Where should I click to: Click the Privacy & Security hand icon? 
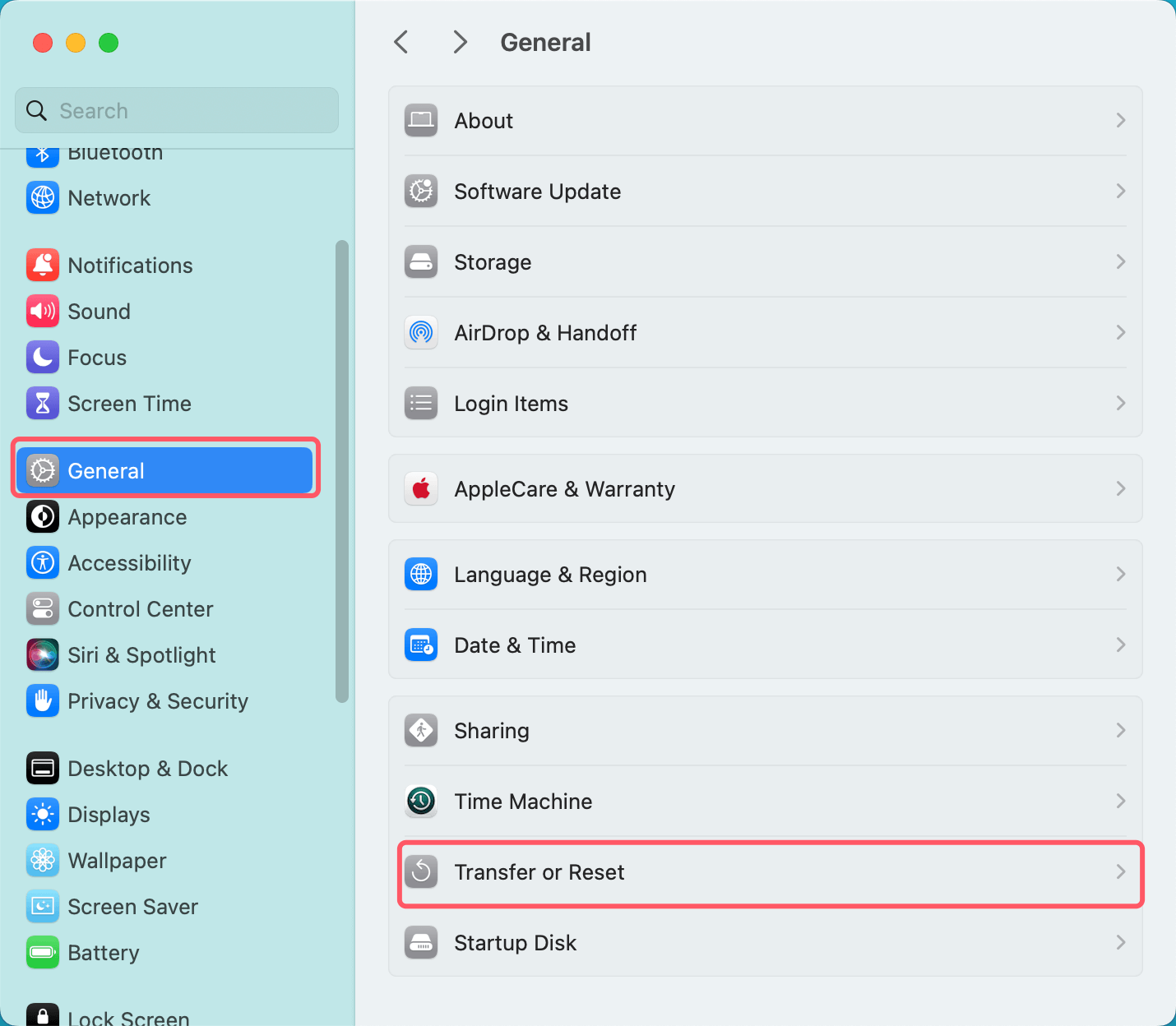[42, 700]
